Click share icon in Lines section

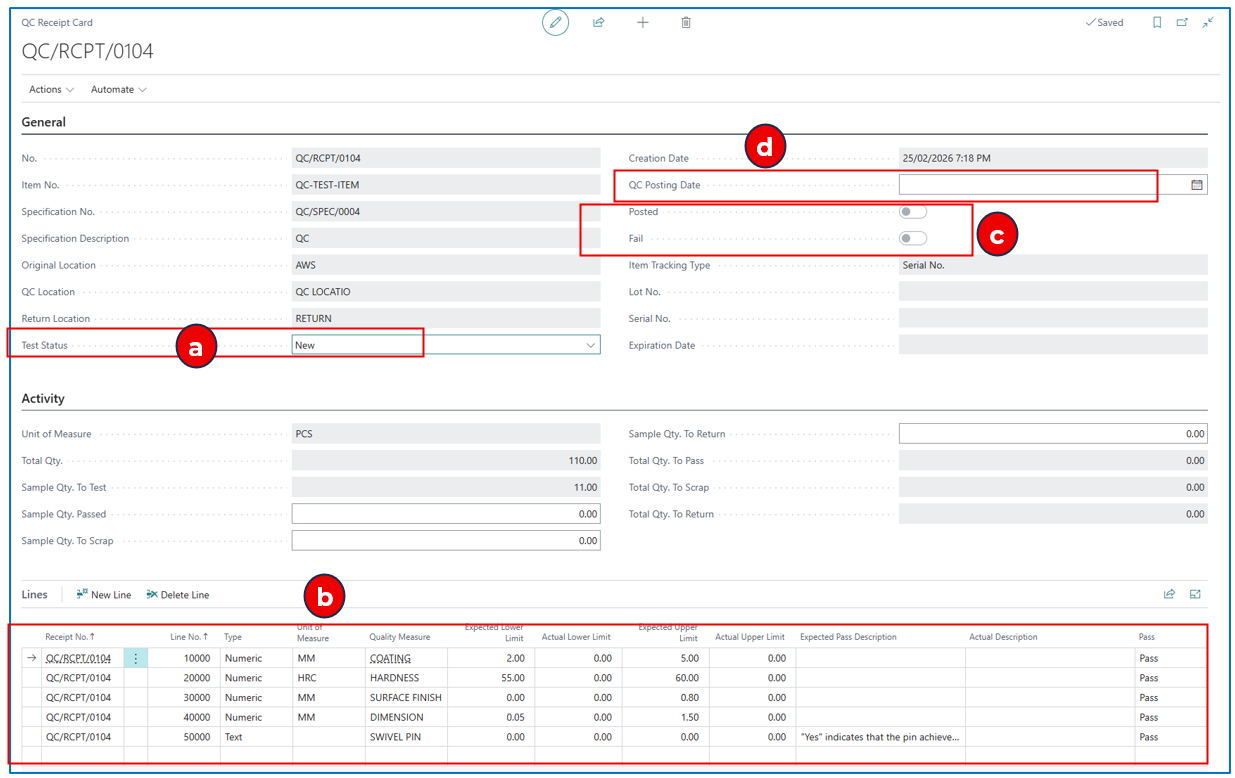pos(1169,594)
